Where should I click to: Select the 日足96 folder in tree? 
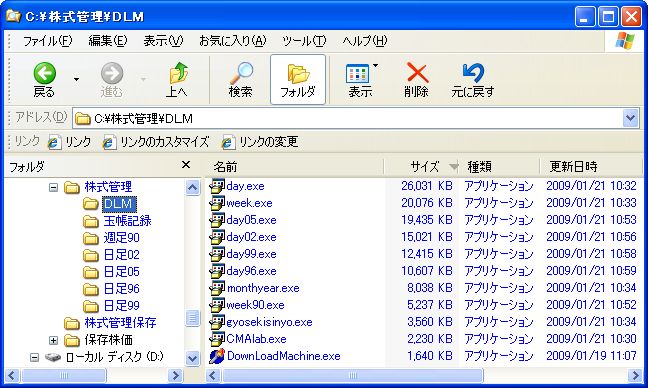(x=122, y=288)
